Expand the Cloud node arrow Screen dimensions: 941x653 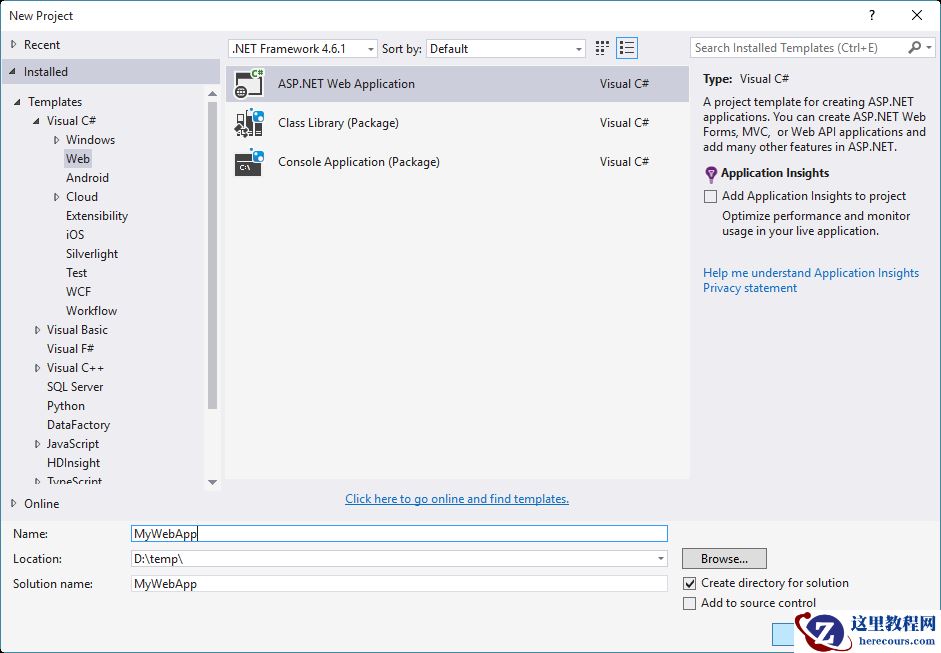56,197
